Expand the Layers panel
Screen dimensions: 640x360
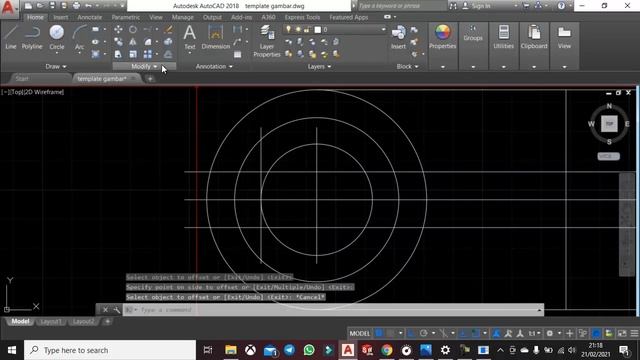click(319, 66)
